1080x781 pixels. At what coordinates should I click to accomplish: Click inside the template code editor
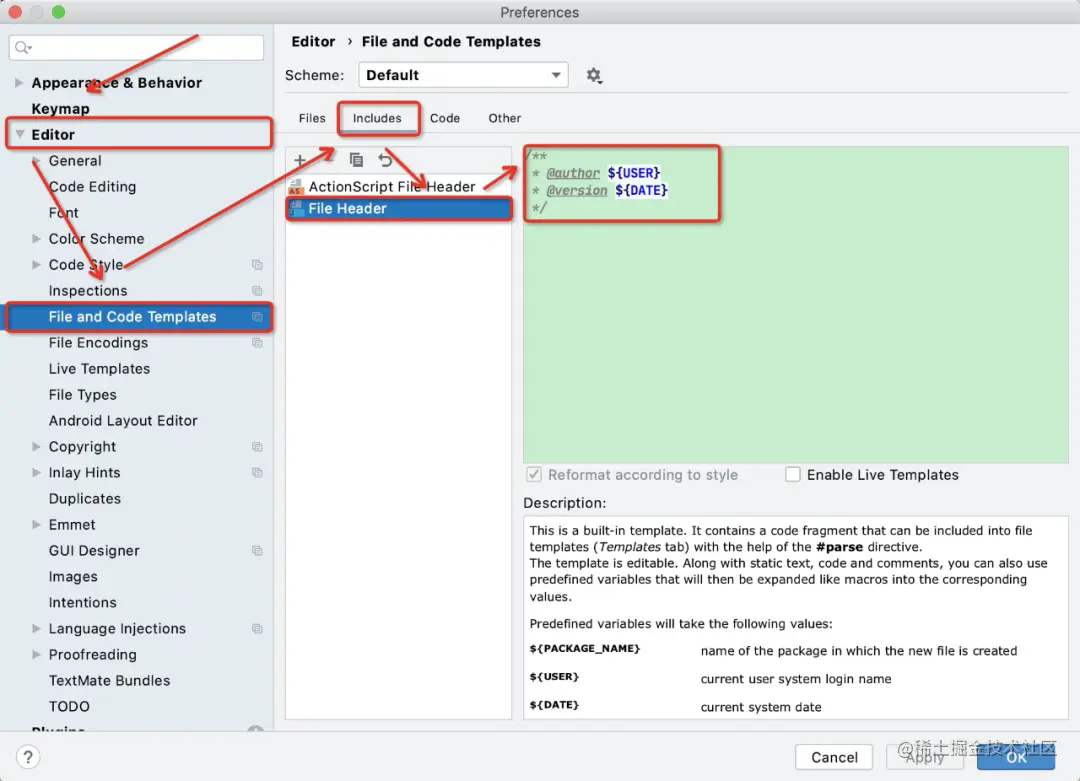click(796, 304)
